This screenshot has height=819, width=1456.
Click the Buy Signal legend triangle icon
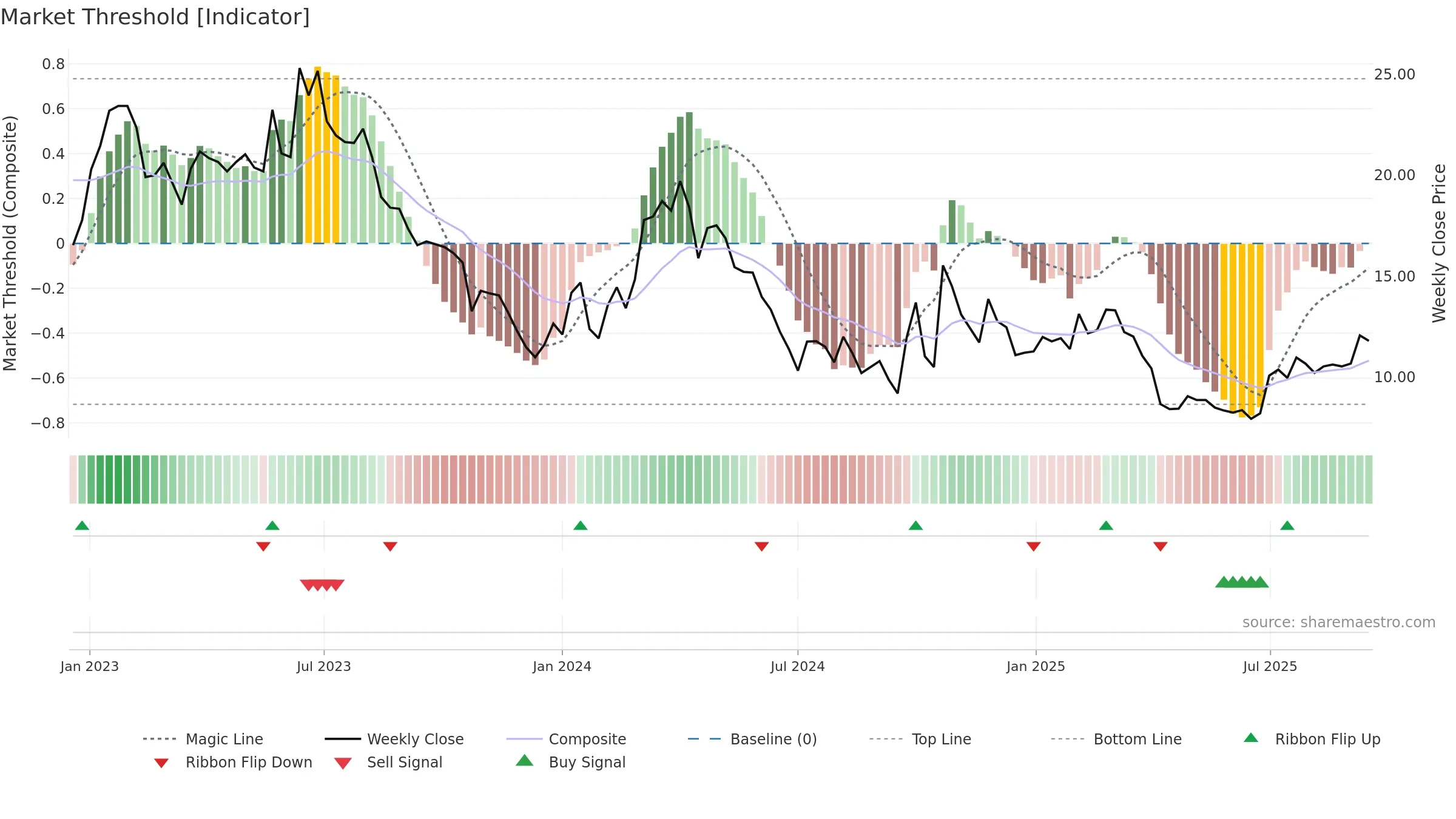coord(525,760)
